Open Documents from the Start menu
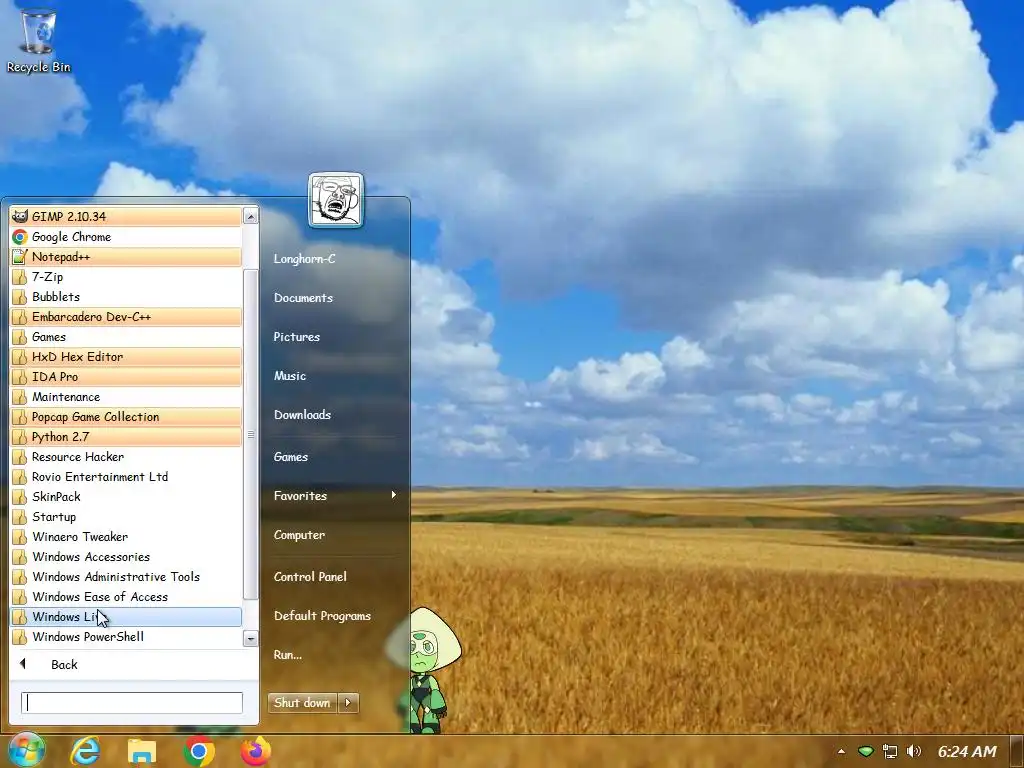The width and height of the screenshot is (1024, 768). [303, 298]
